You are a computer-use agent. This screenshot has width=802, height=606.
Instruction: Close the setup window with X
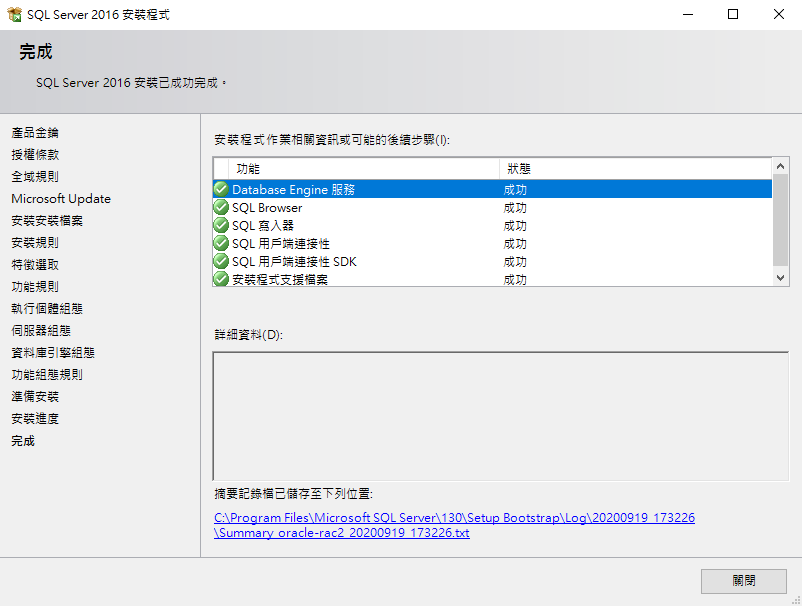[778, 14]
